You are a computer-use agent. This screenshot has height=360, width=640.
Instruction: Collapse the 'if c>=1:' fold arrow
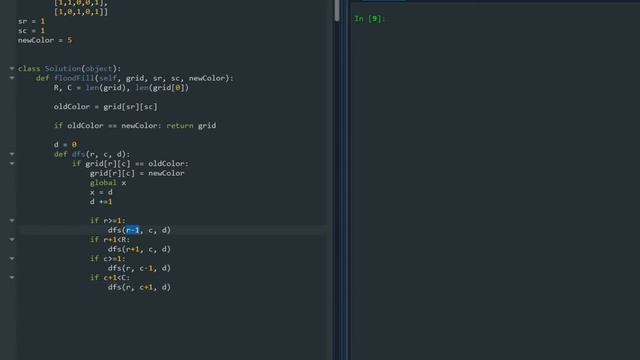(x=12, y=258)
